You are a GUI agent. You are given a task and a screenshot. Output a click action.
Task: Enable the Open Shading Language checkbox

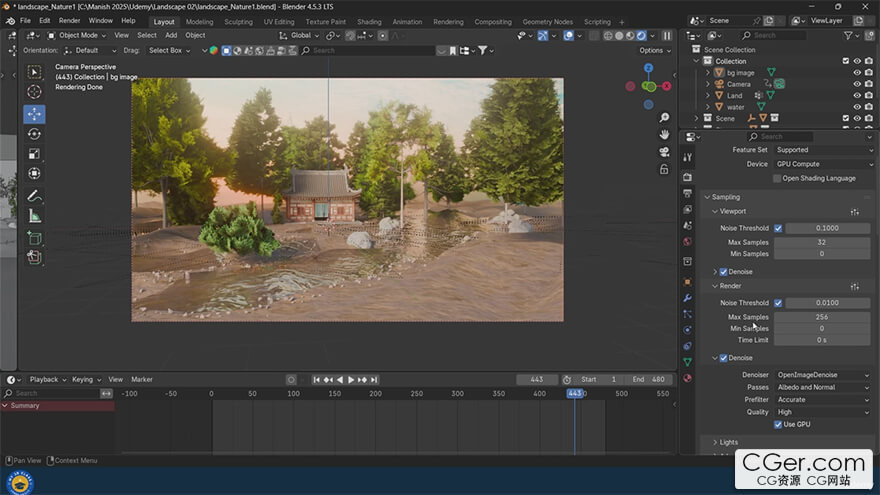click(777, 178)
